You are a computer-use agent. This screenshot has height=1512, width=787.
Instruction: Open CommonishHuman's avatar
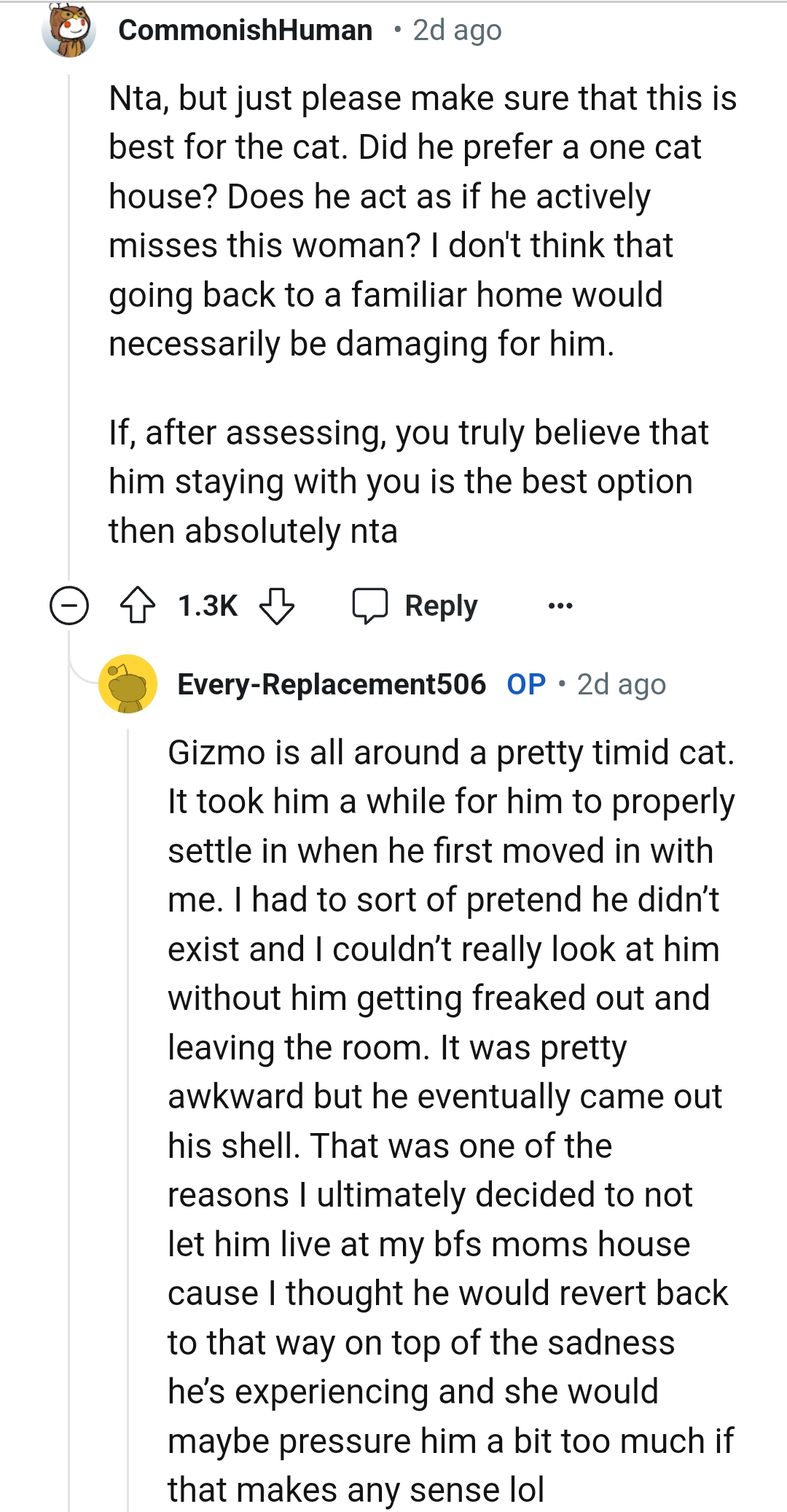pos(69,30)
